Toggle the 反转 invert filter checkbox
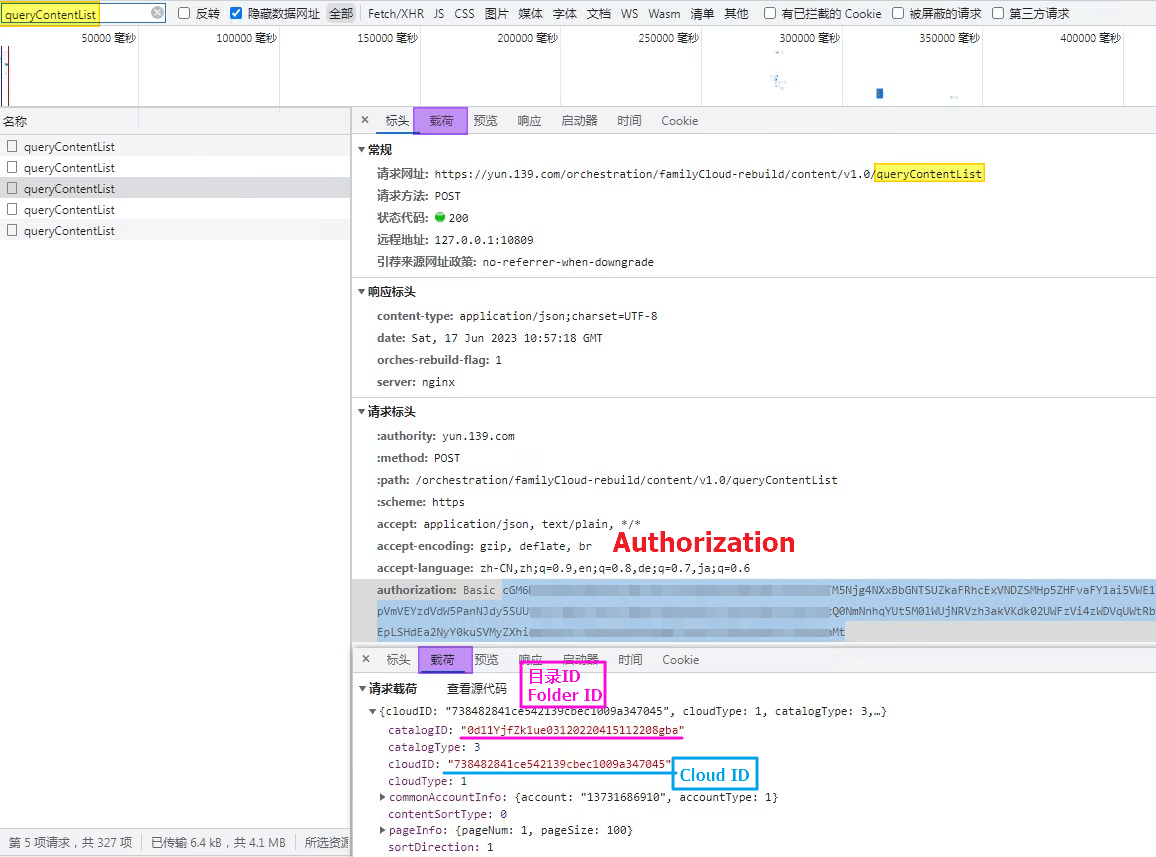 coord(184,13)
